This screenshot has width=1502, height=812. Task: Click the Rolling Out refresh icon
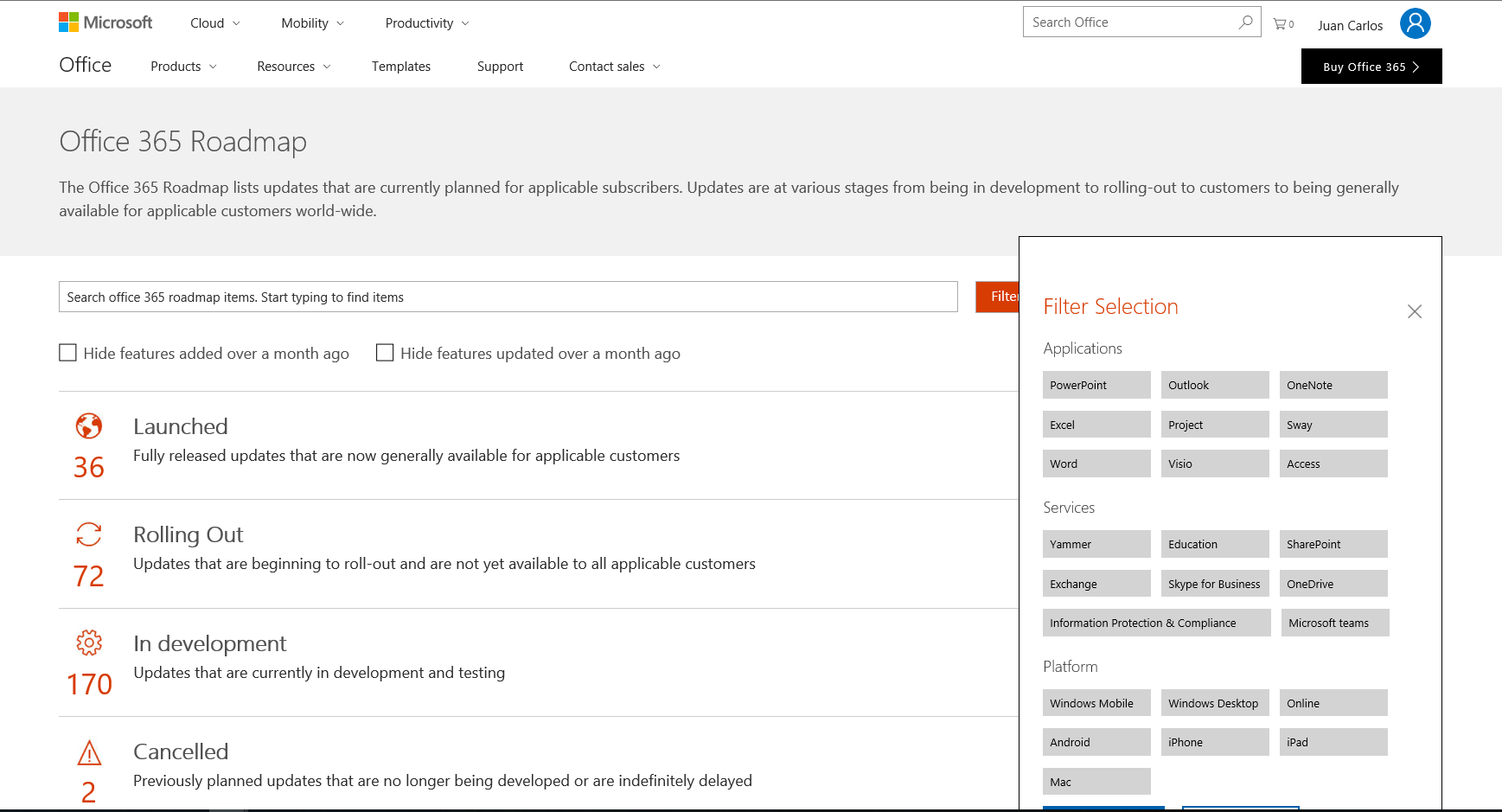click(x=87, y=534)
